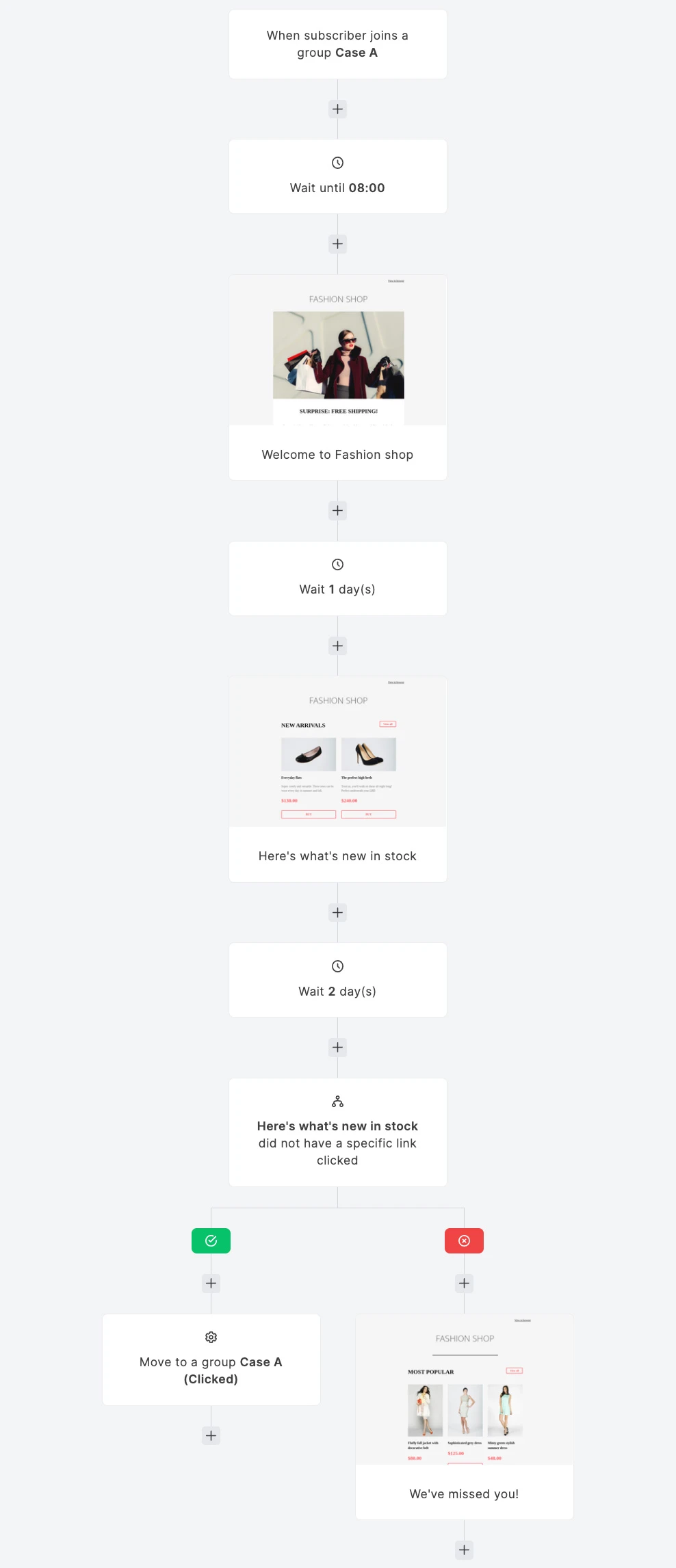Select the specific link clicked condition step

coord(337,1132)
